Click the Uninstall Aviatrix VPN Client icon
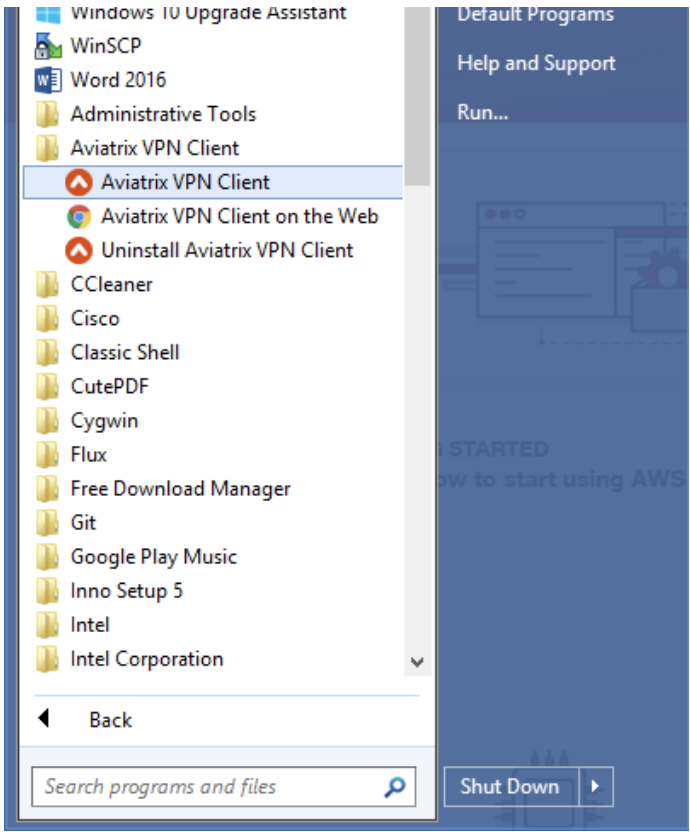This screenshot has width=690, height=832. [79, 250]
